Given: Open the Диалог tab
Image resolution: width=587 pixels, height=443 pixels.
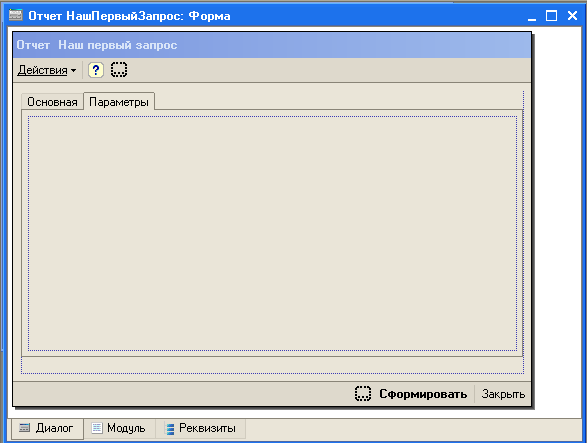Looking at the screenshot, I should click(x=47, y=428).
